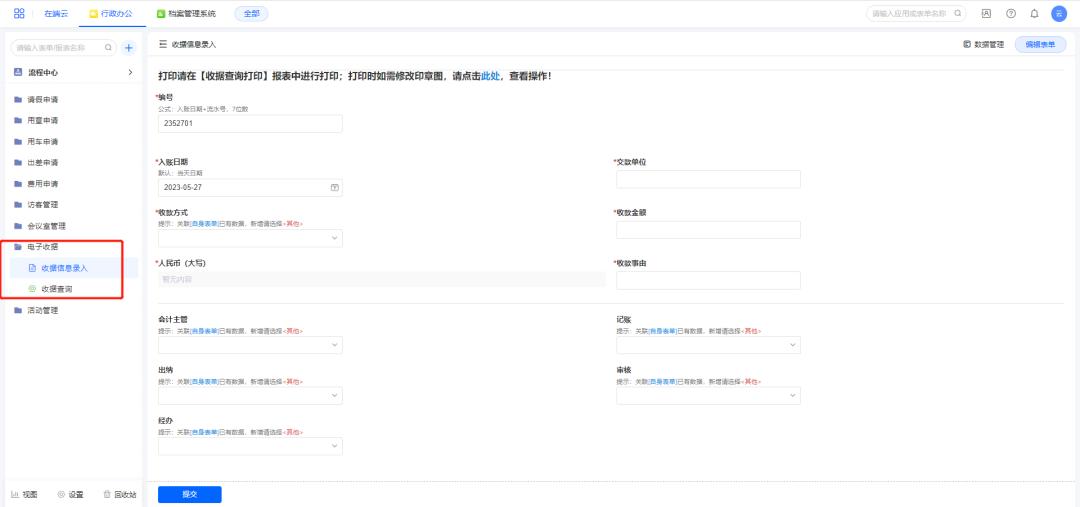1080x507 pixels.
Task: Open notifications bell icon
Action: click(x=1034, y=13)
